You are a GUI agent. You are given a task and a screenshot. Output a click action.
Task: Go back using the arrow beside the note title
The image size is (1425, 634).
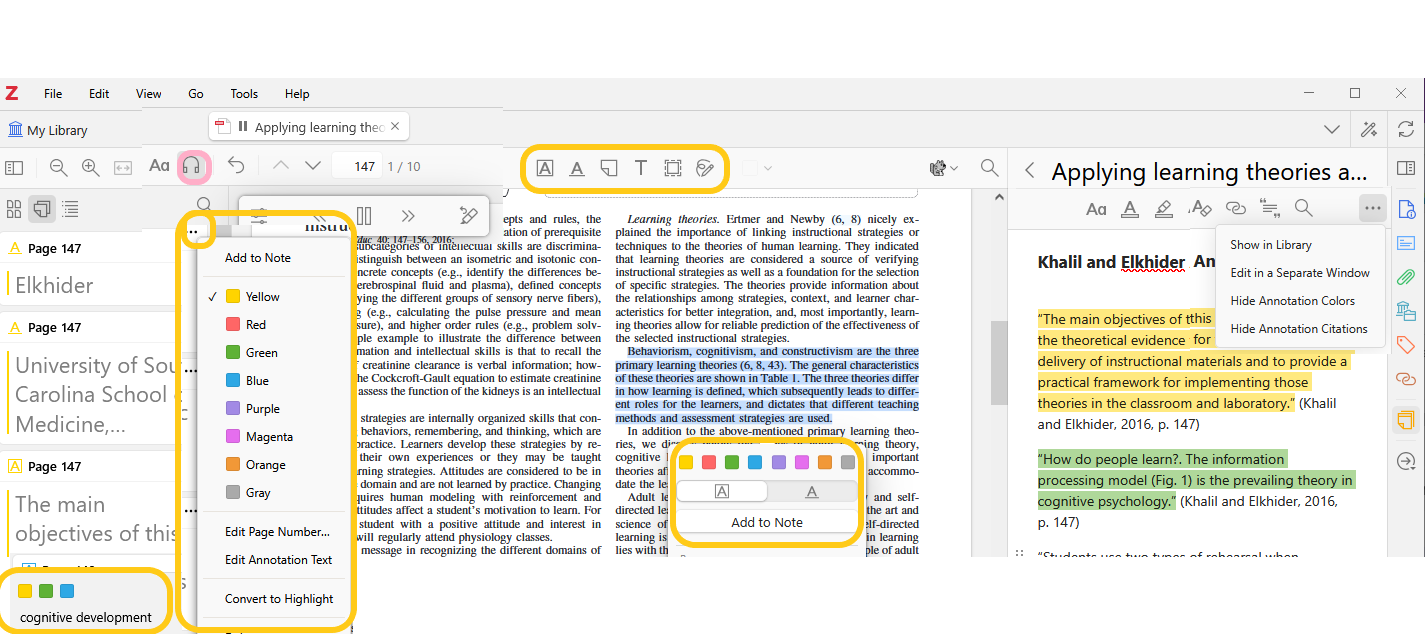[1030, 171]
